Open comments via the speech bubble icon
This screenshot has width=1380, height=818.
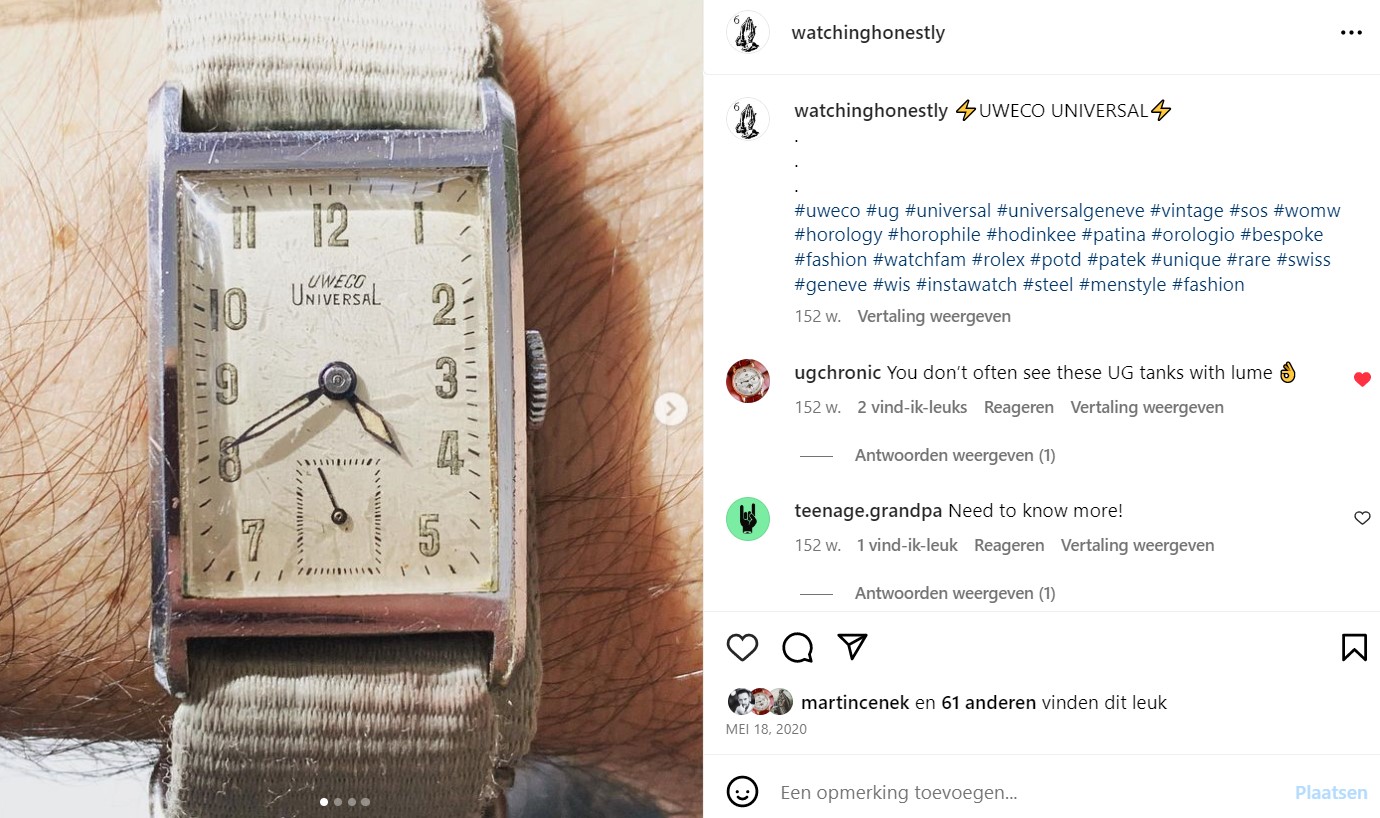pyautogui.click(x=797, y=648)
